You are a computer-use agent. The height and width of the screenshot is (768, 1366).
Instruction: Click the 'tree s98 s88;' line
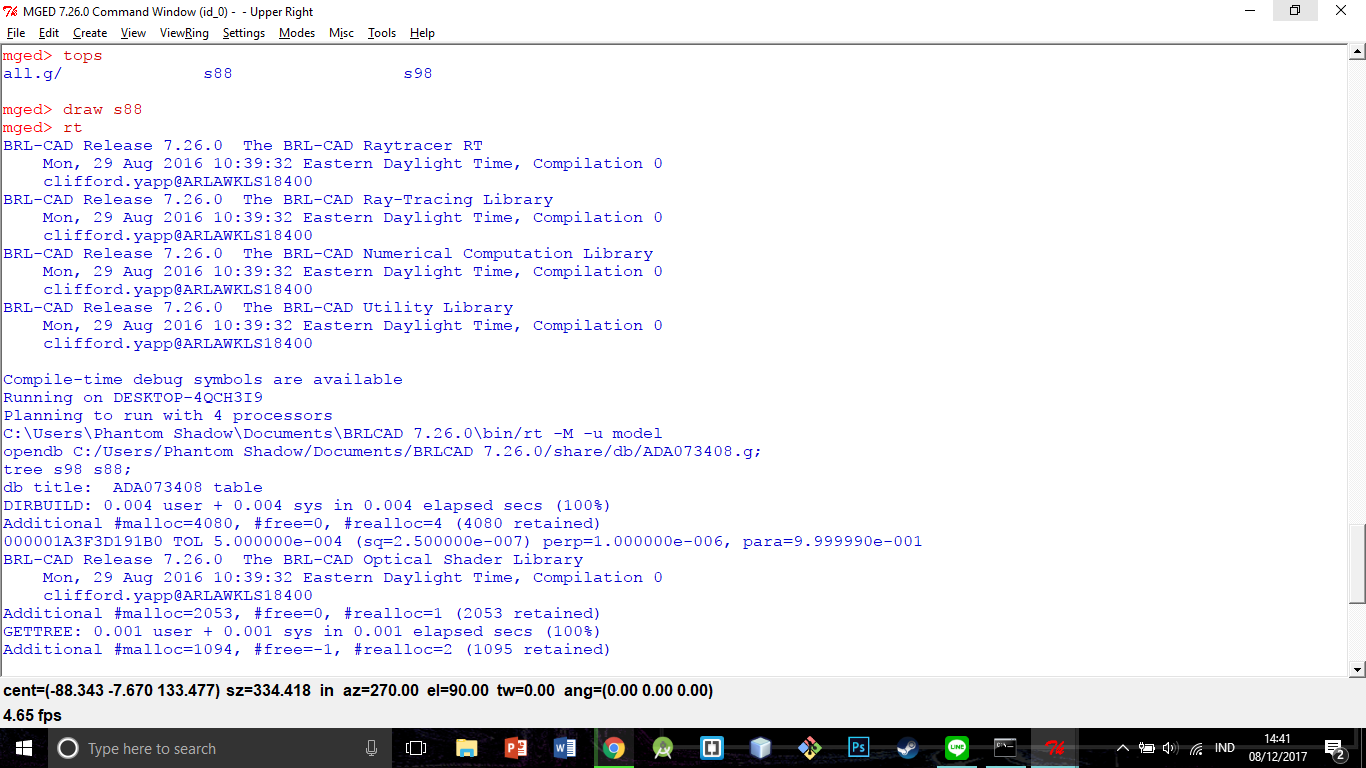pos(68,470)
